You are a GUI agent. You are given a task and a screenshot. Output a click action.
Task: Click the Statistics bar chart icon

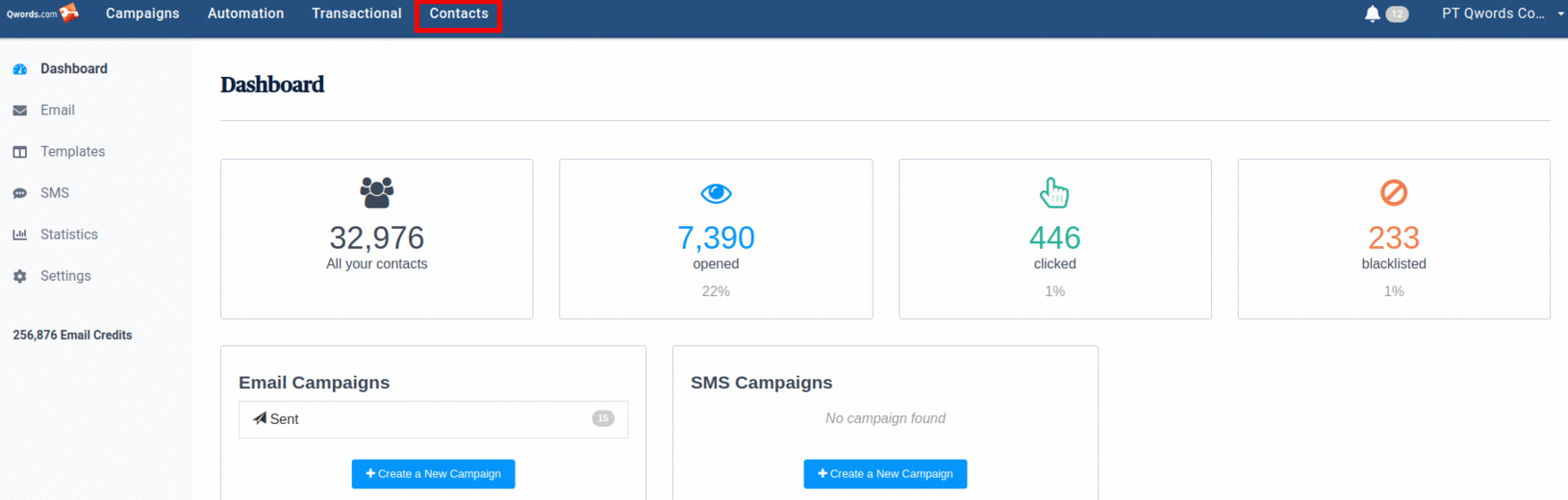[x=20, y=235]
